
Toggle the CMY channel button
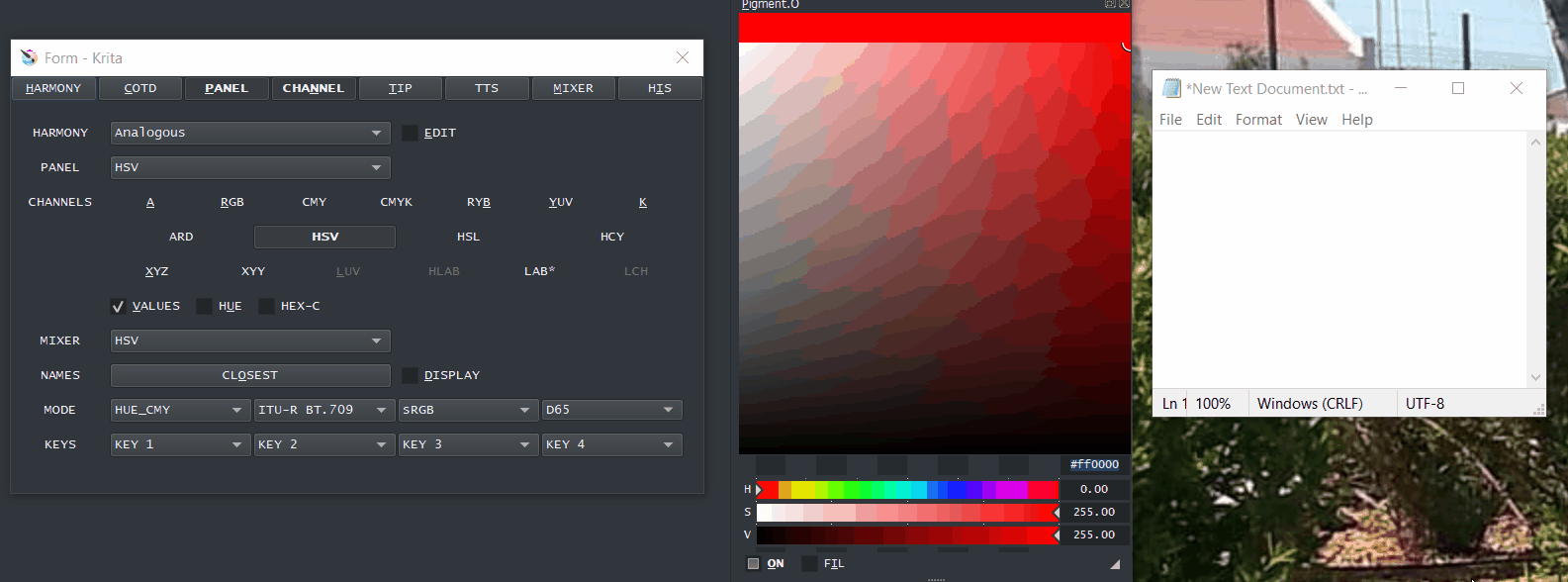pyautogui.click(x=315, y=202)
